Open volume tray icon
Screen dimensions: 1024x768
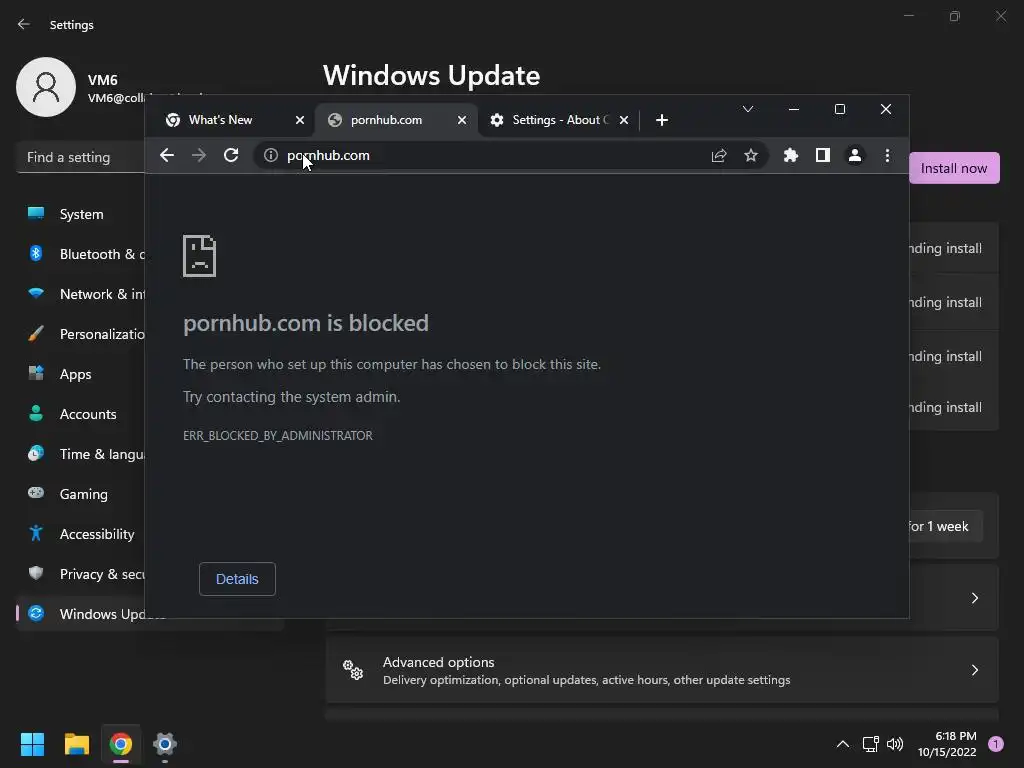pos(895,744)
